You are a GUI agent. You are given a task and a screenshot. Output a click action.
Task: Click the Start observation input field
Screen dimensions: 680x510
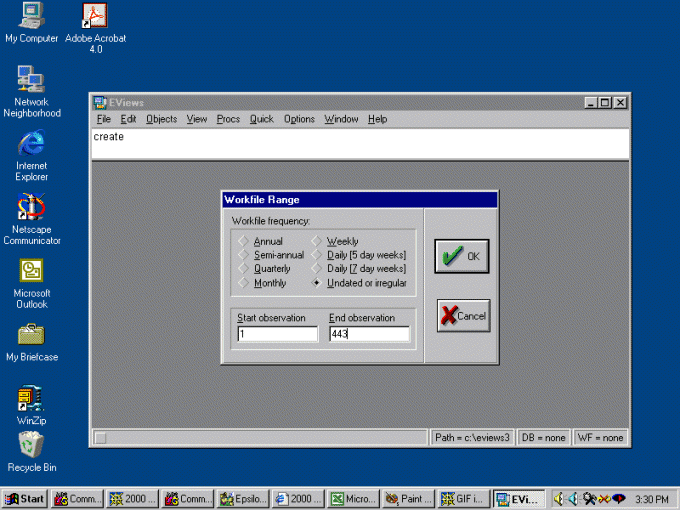pos(276,334)
